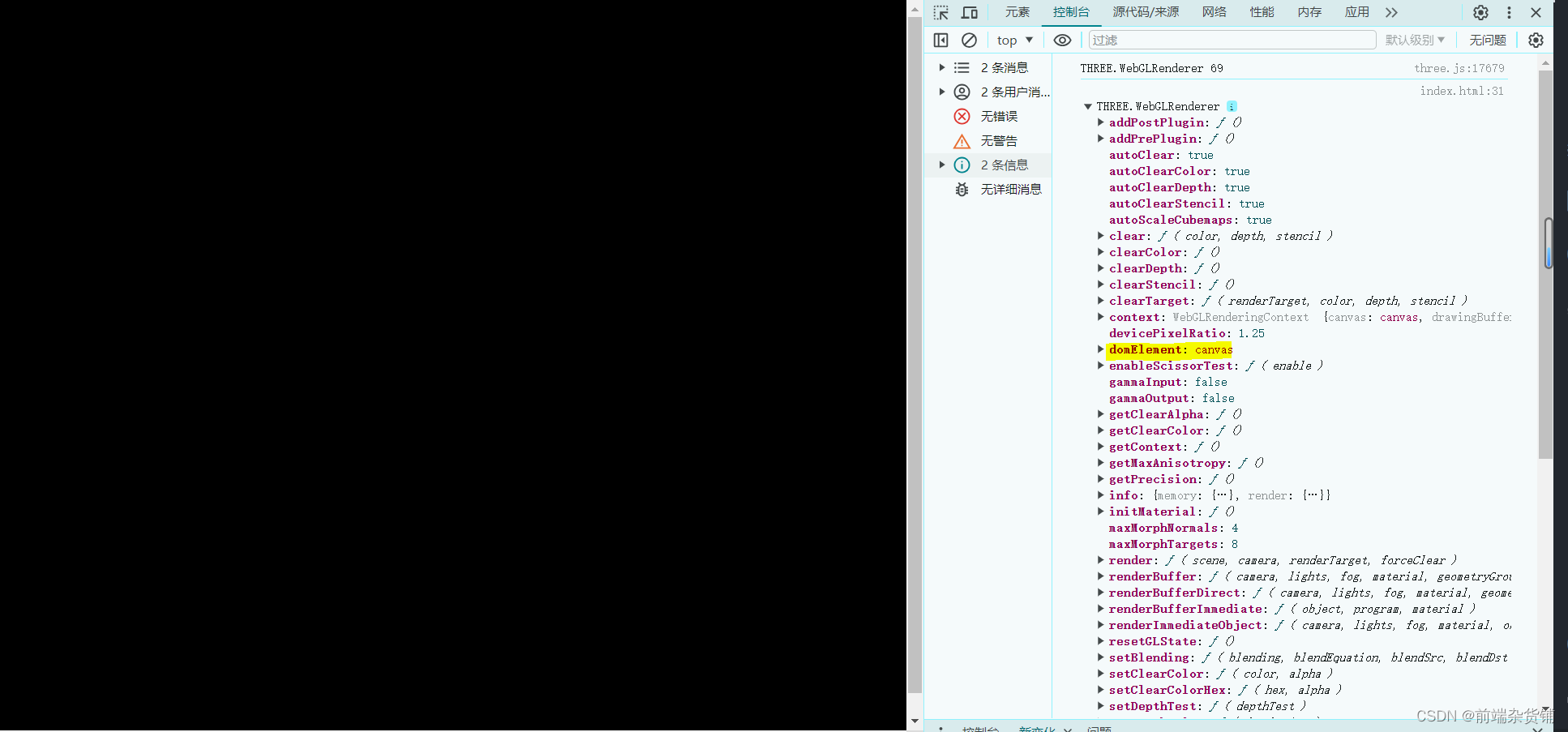Image resolution: width=1568 pixels, height=732 pixels.
Task: Click the bug icon beside 无详细消息
Action: 962,189
